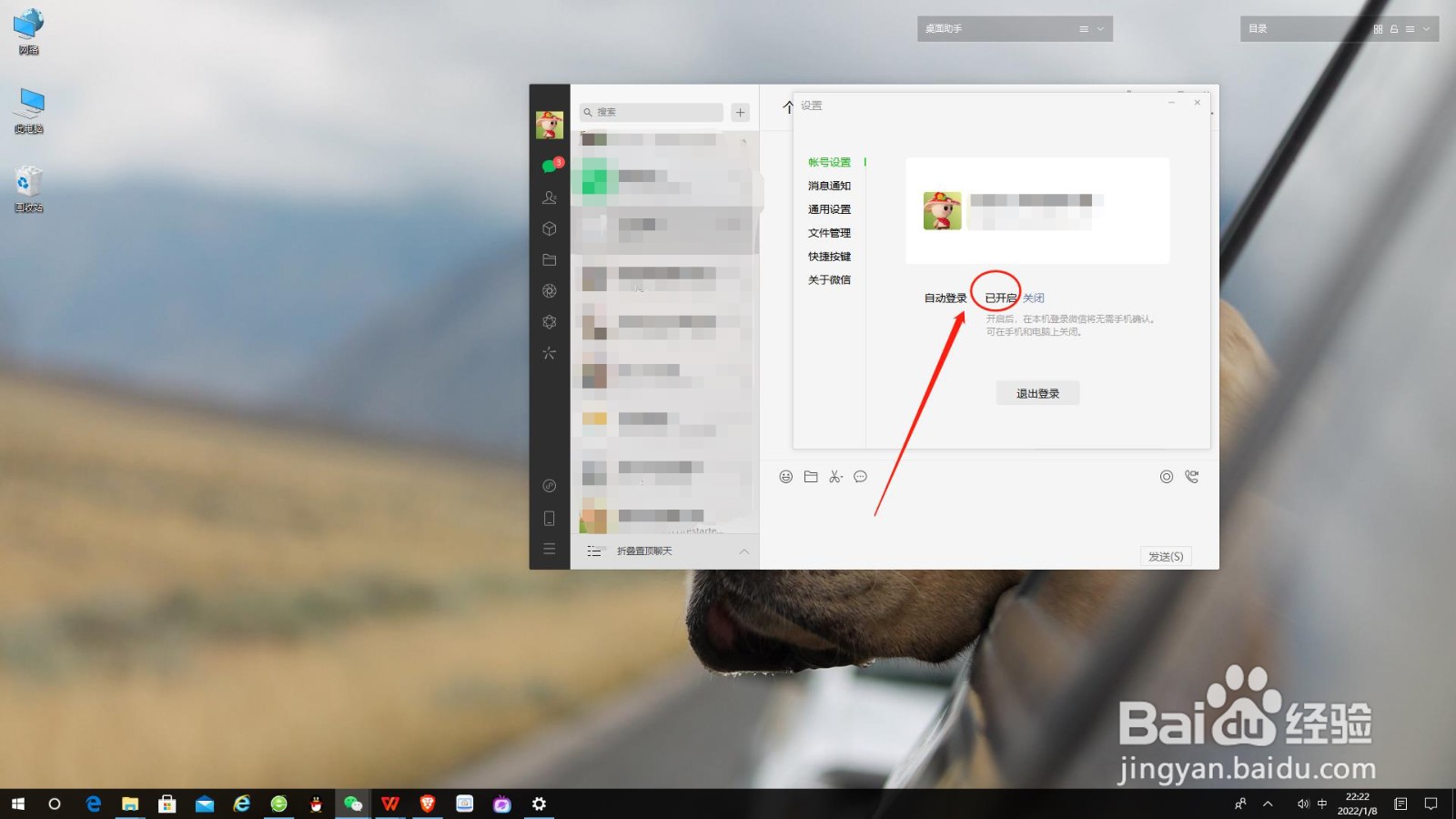The height and width of the screenshot is (819, 1456).
Task: Click the 退出登录 logout button
Action: [1037, 392]
